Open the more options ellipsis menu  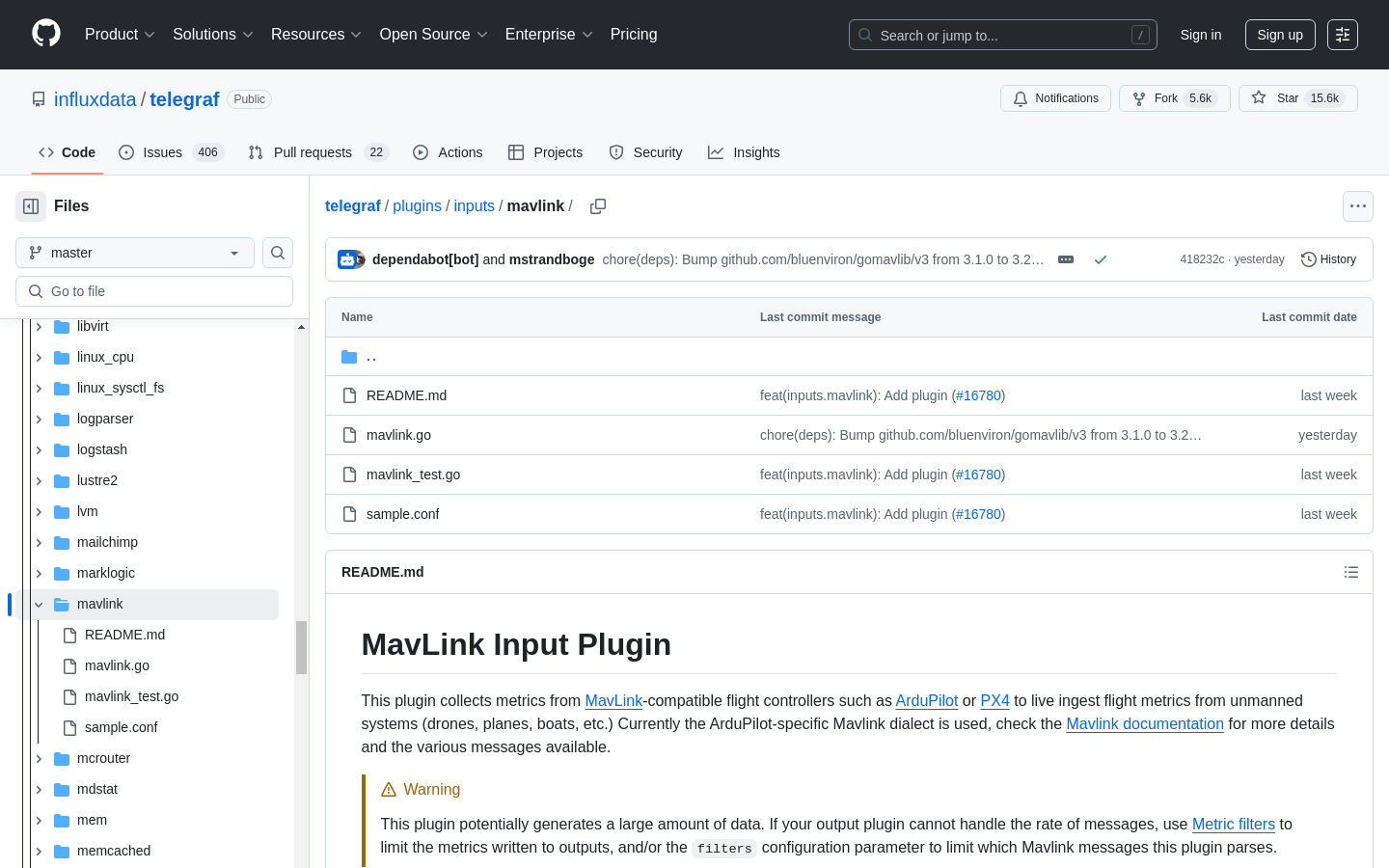tap(1358, 206)
